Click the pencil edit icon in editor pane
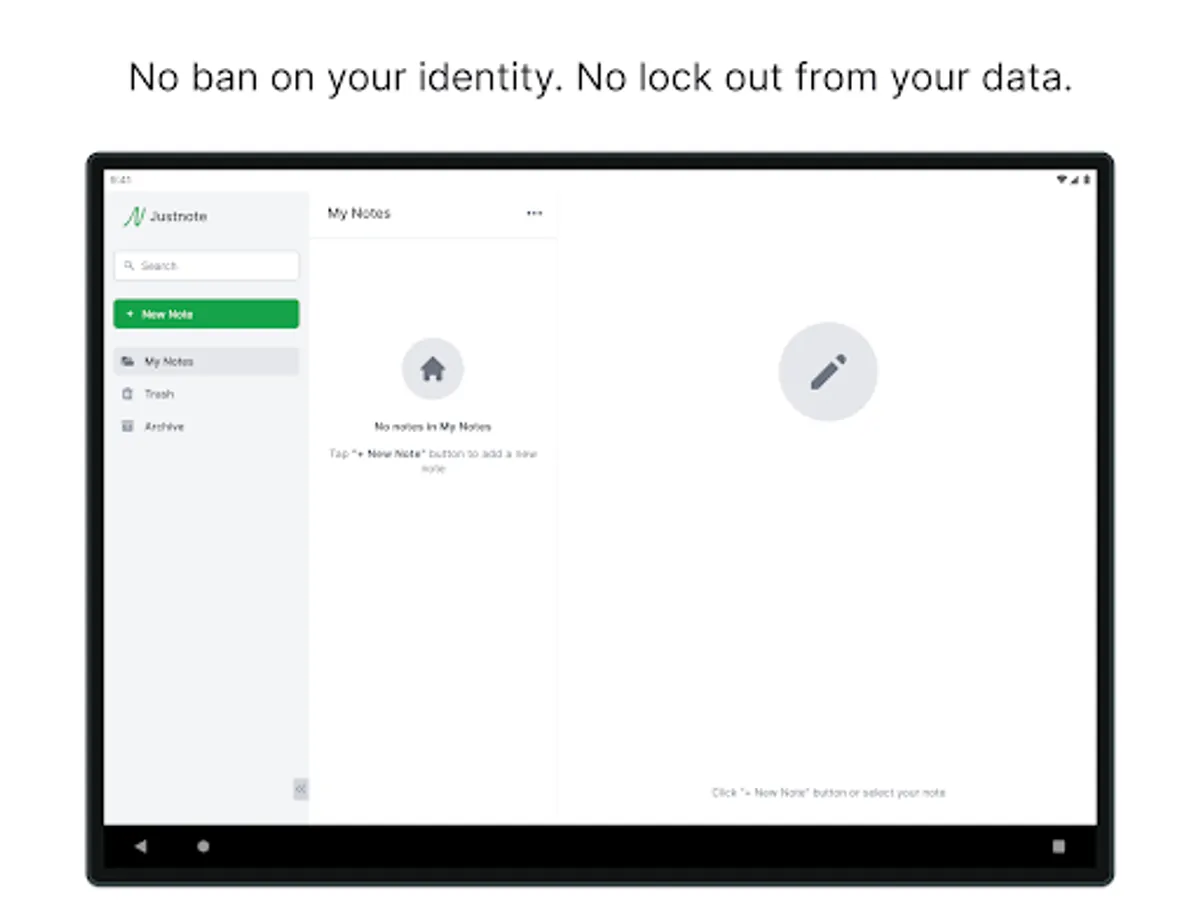Image resolution: width=1200 pixels, height=900 pixels. point(828,371)
